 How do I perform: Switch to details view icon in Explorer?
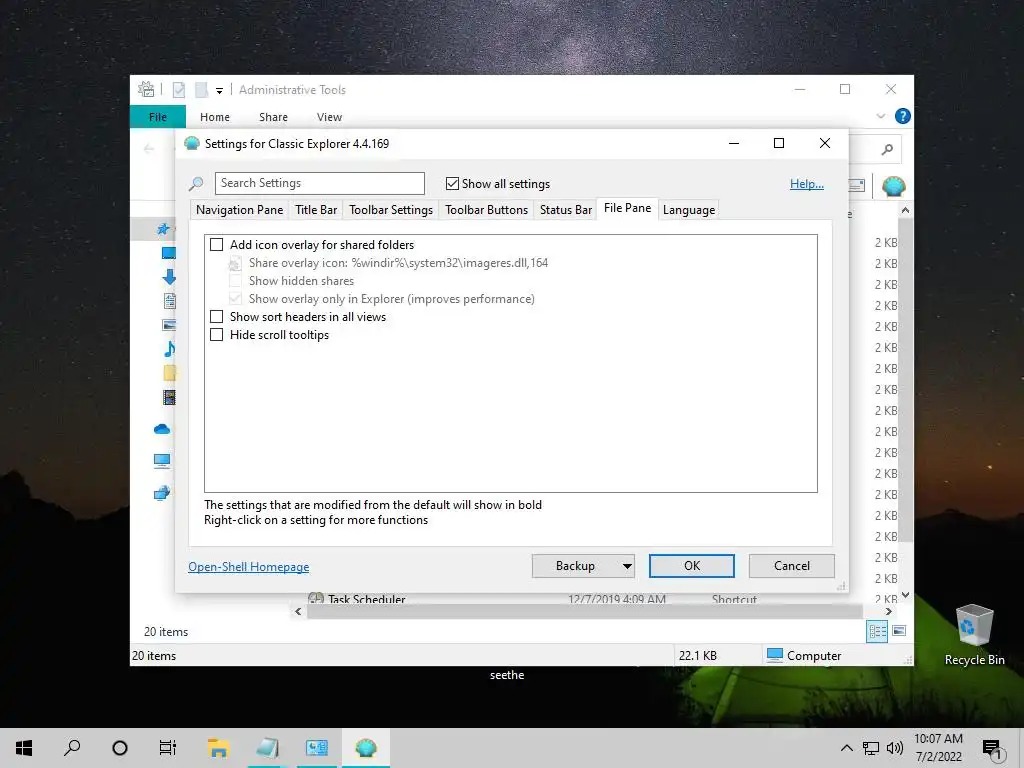[877, 631]
